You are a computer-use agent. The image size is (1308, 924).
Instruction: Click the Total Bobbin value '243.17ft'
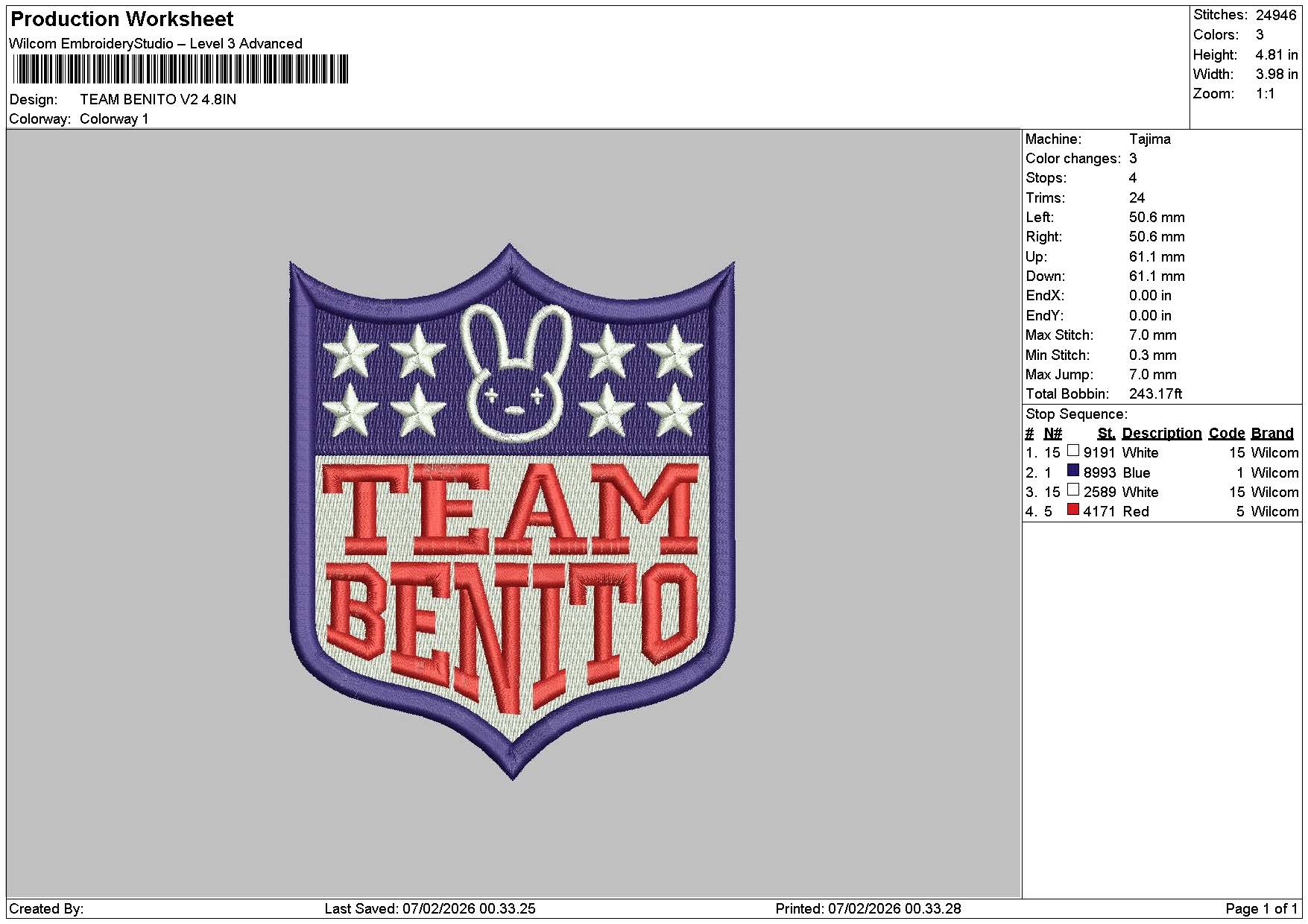tap(1155, 393)
